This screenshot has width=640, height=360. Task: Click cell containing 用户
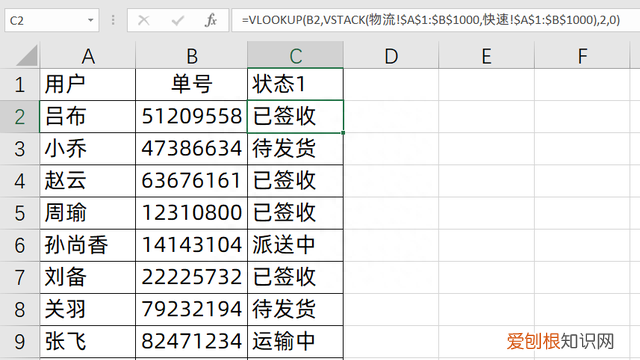click(x=88, y=84)
